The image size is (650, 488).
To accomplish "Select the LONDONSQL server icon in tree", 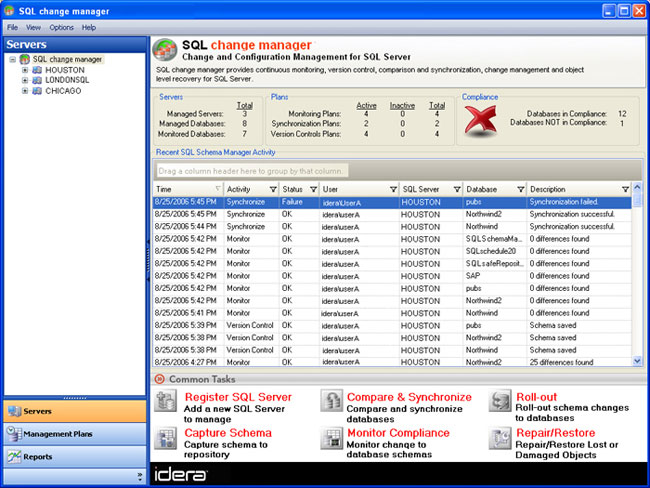I will pyautogui.click(x=37, y=80).
